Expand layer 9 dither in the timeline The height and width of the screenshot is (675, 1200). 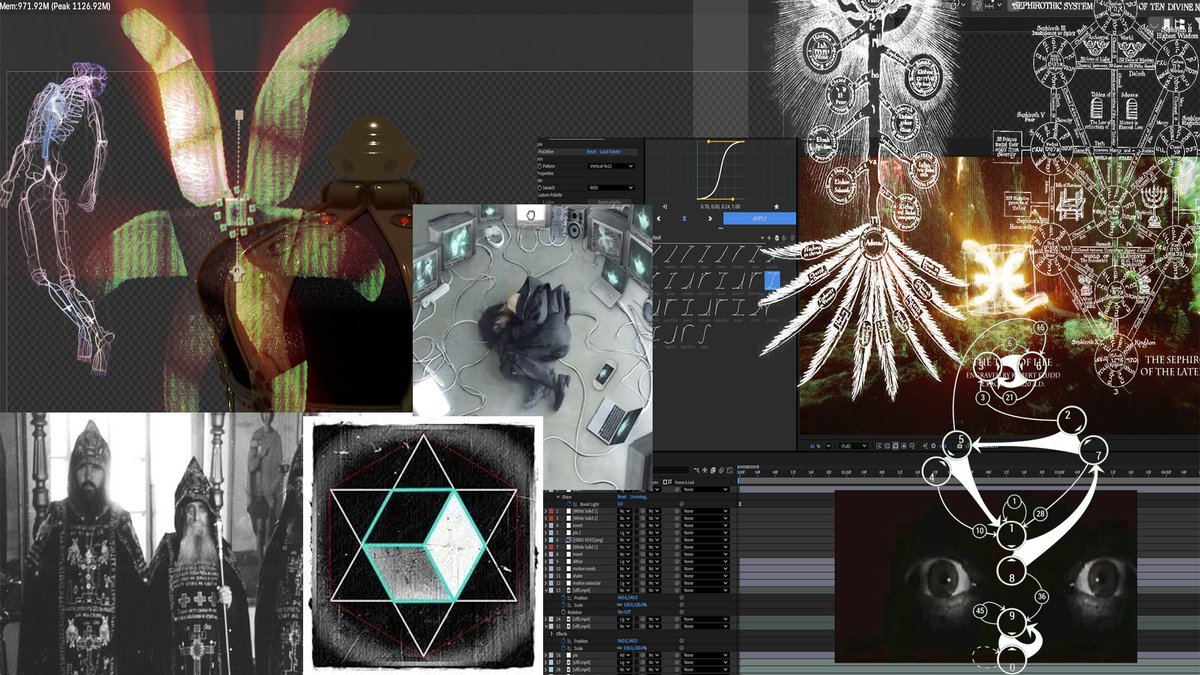[546, 561]
